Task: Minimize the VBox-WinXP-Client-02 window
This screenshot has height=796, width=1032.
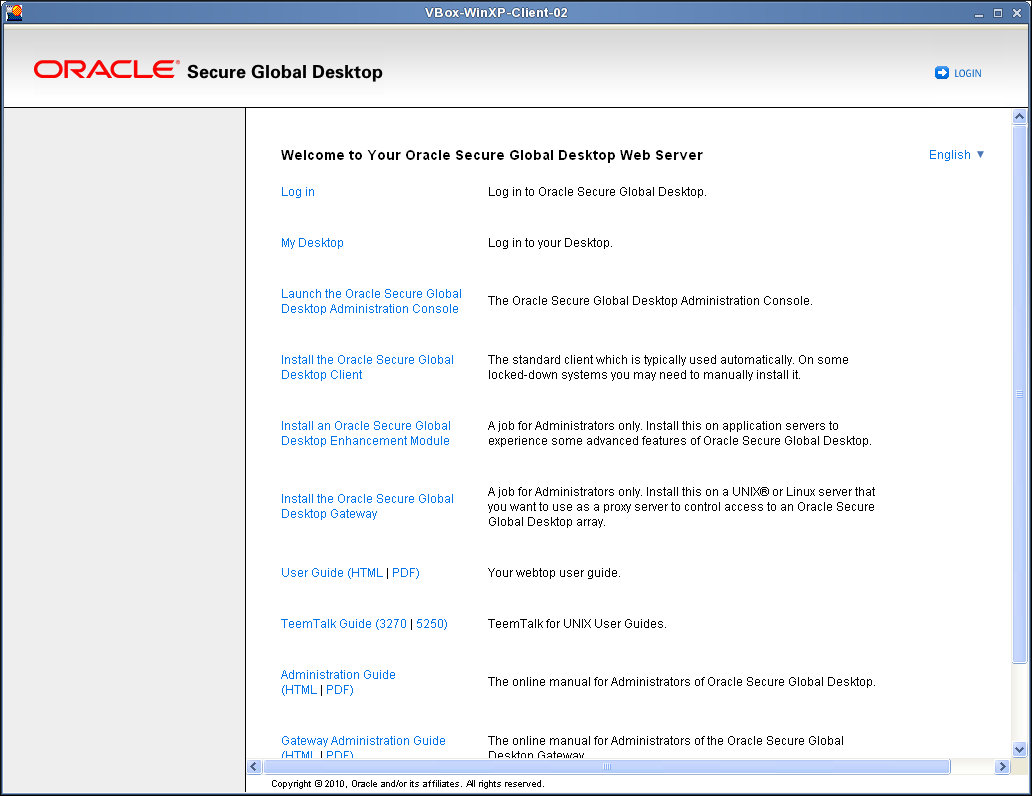Action: click(979, 13)
